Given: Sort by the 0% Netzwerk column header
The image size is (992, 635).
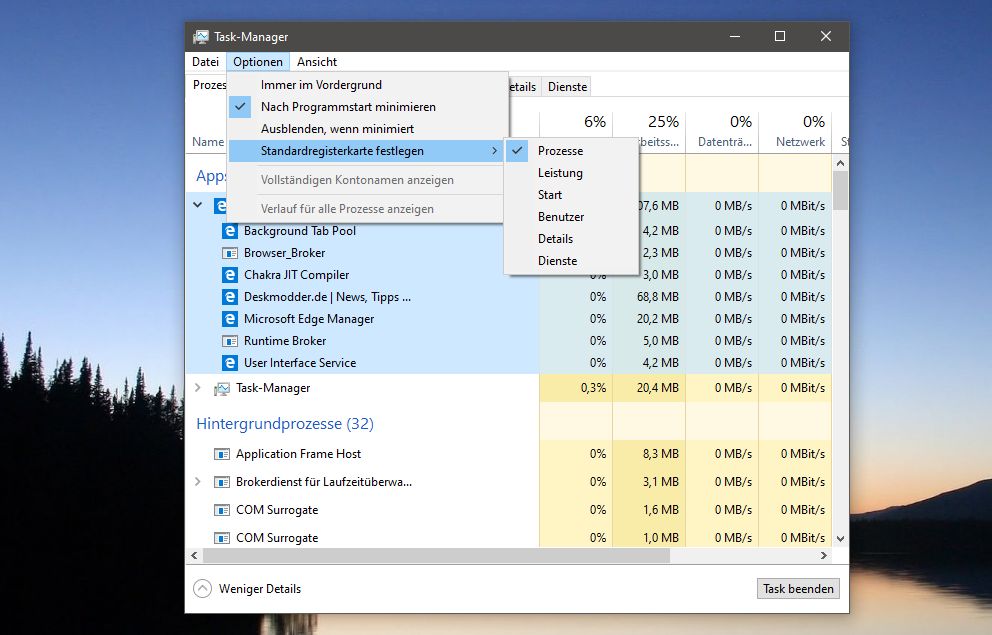Looking at the screenshot, I should click(795, 131).
